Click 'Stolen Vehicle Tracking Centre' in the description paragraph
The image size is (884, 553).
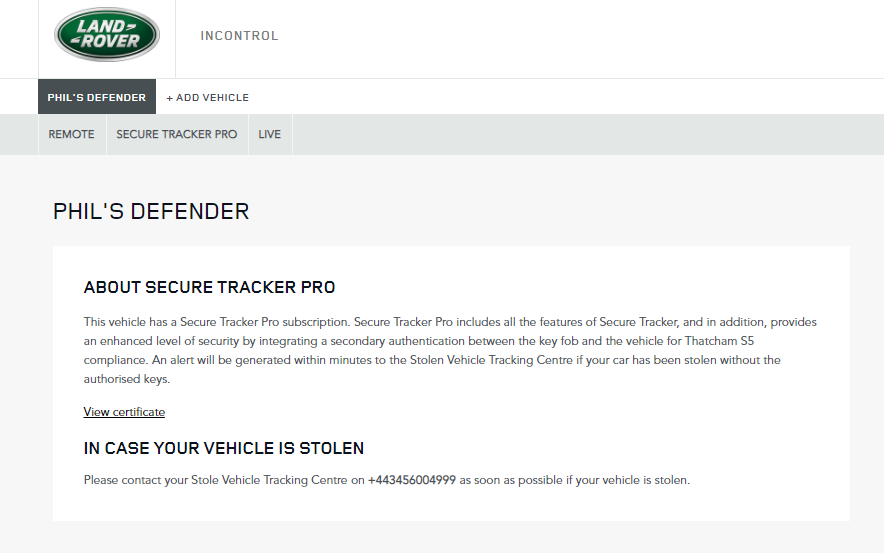(491, 360)
